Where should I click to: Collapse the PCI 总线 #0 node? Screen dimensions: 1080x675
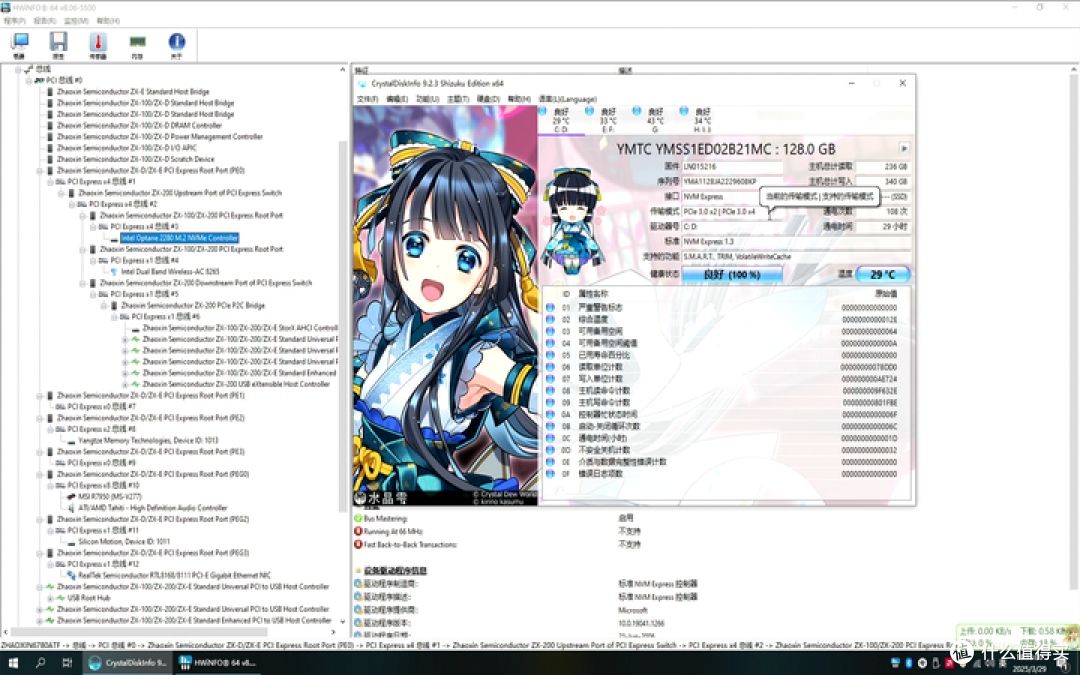coord(28,80)
